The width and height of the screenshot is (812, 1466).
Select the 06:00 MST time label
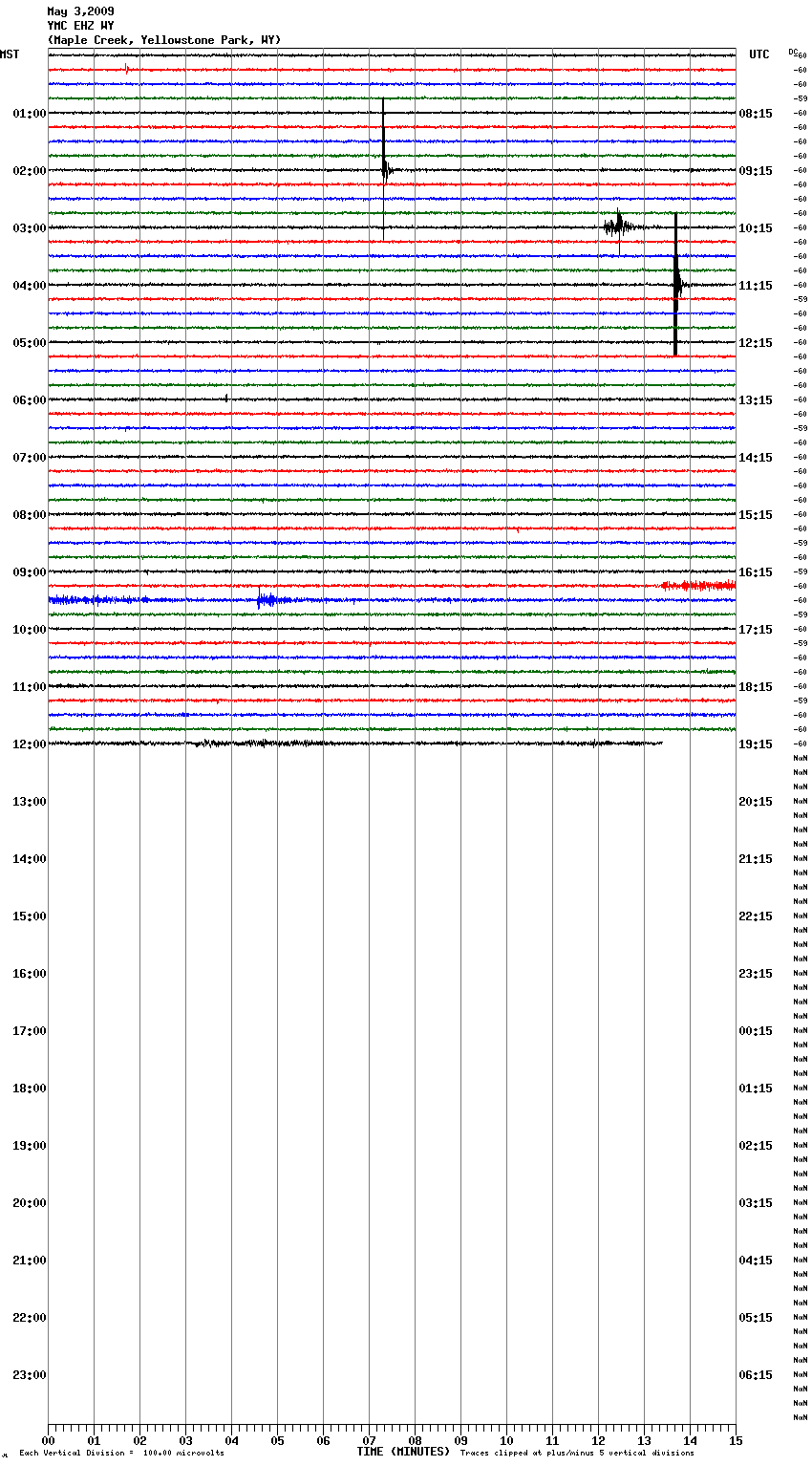(30, 400)
